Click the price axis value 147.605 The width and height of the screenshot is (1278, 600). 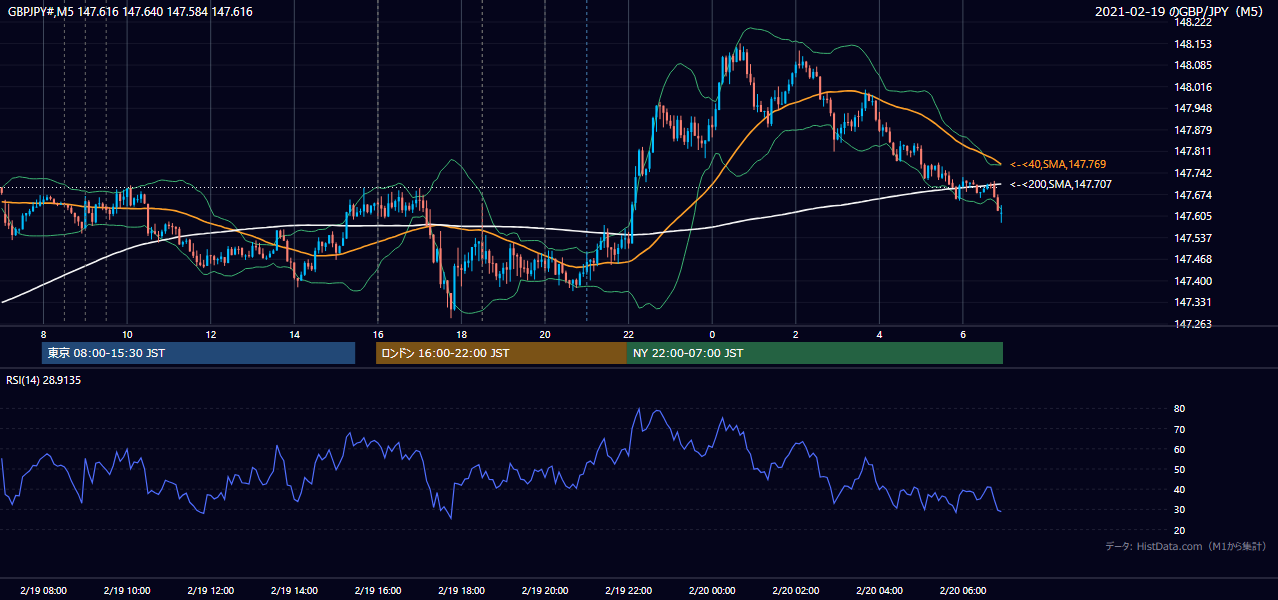[x=1192, y=216]
